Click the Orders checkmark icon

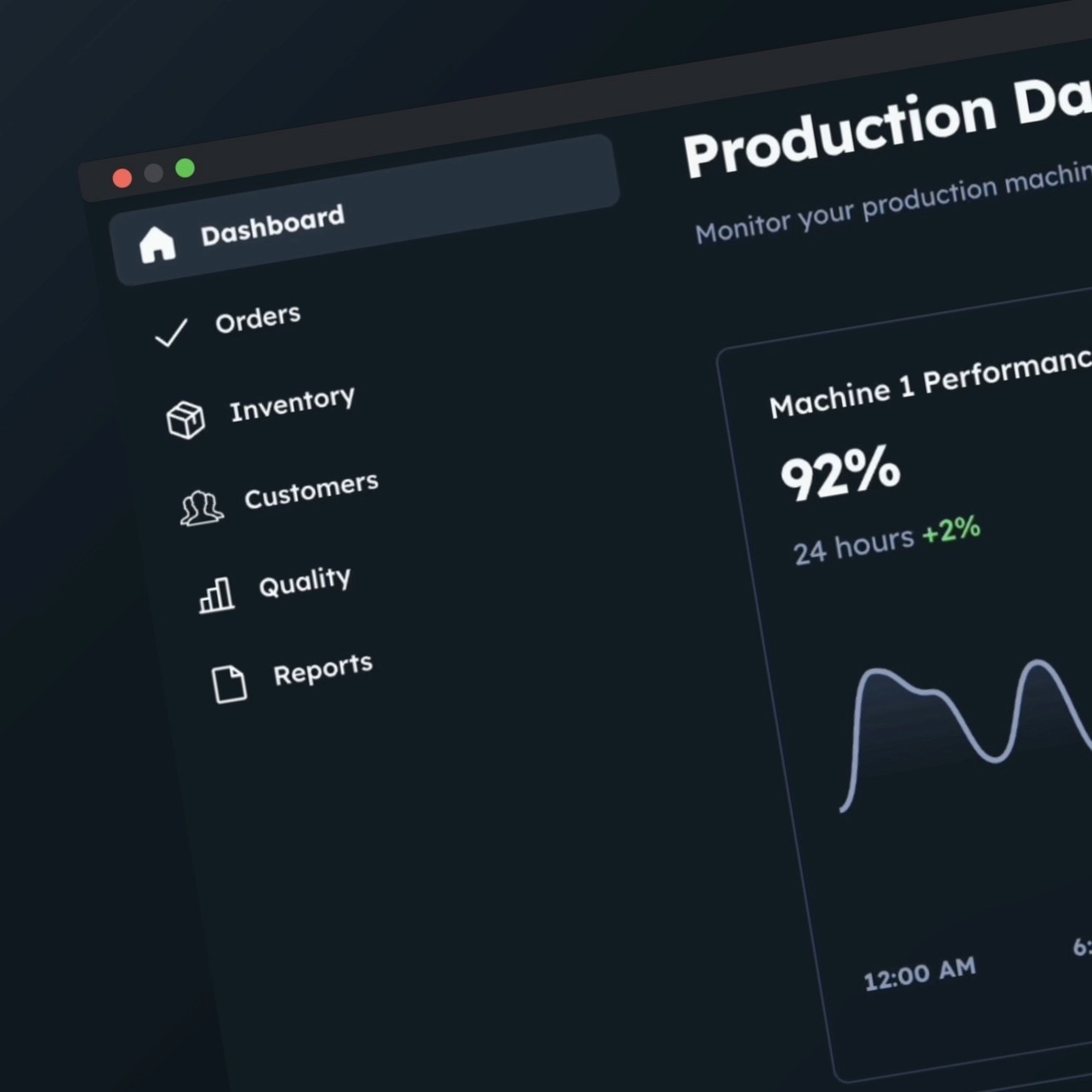click(x=171, y=333)
